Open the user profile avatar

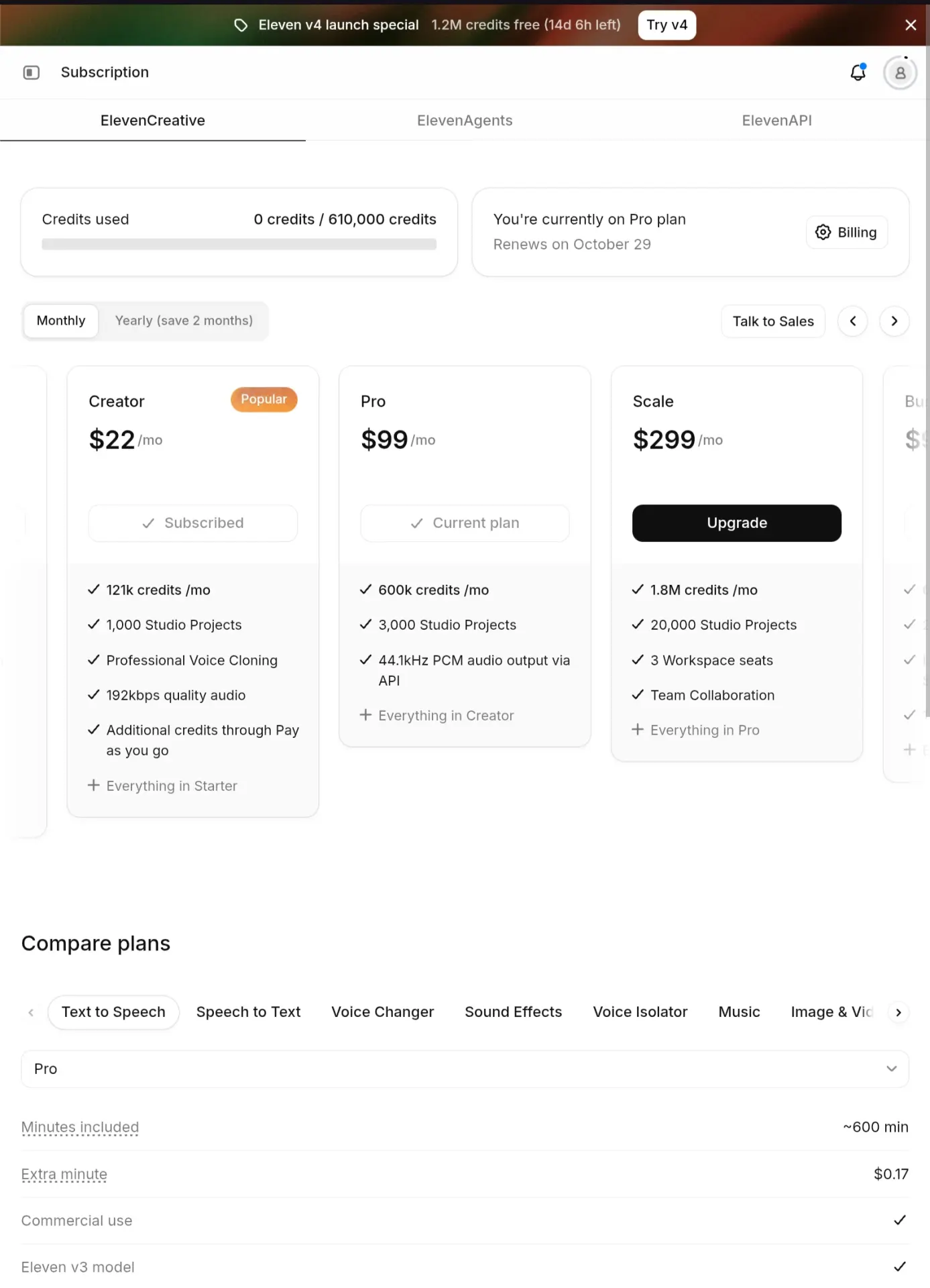[x=900, y=72]
